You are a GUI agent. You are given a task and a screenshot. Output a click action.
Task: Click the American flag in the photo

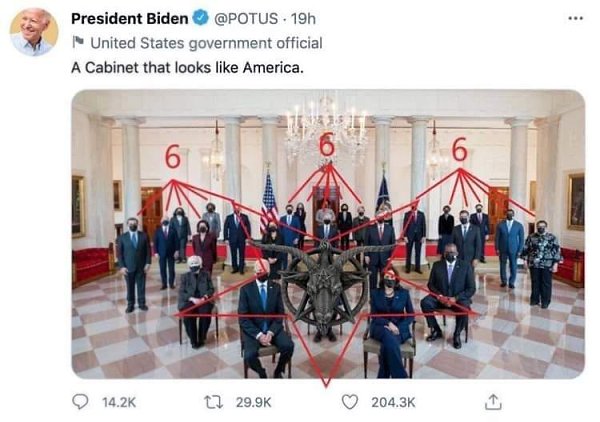pyautogui.click(x=269, y=201)
